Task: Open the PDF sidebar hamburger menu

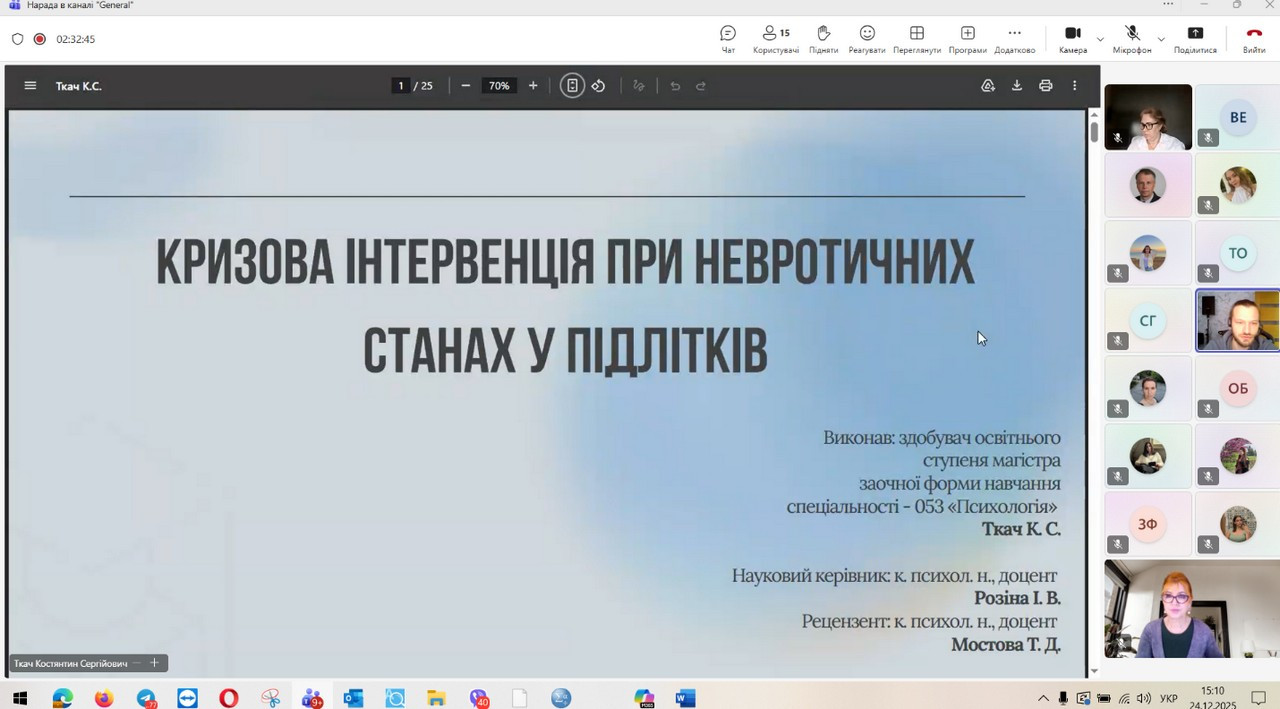Action: (30, 86)
